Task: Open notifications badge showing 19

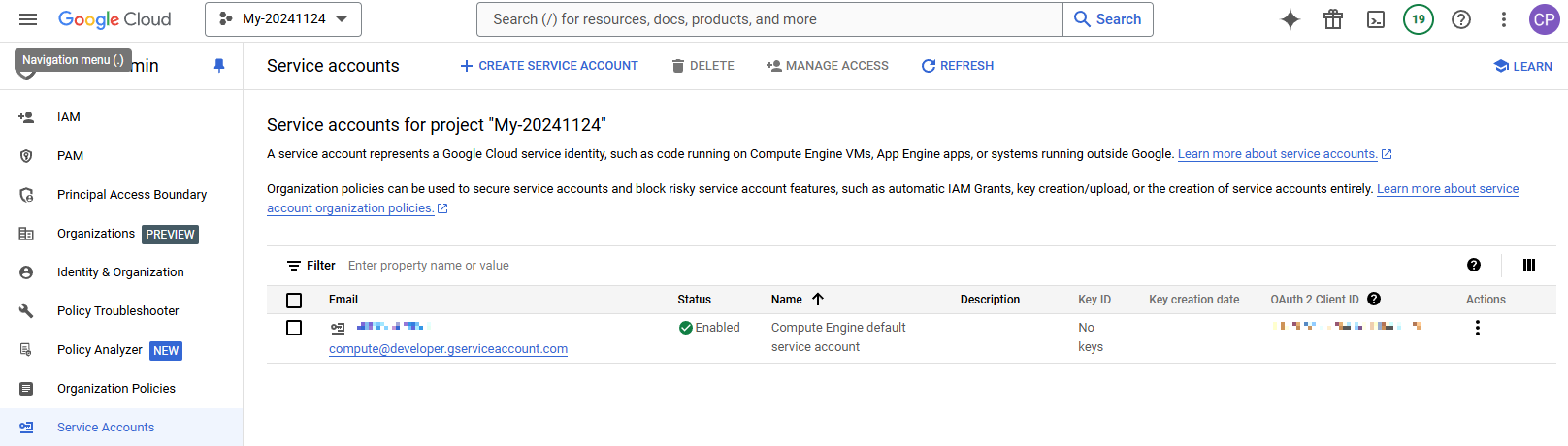Action: point(1419,19)
